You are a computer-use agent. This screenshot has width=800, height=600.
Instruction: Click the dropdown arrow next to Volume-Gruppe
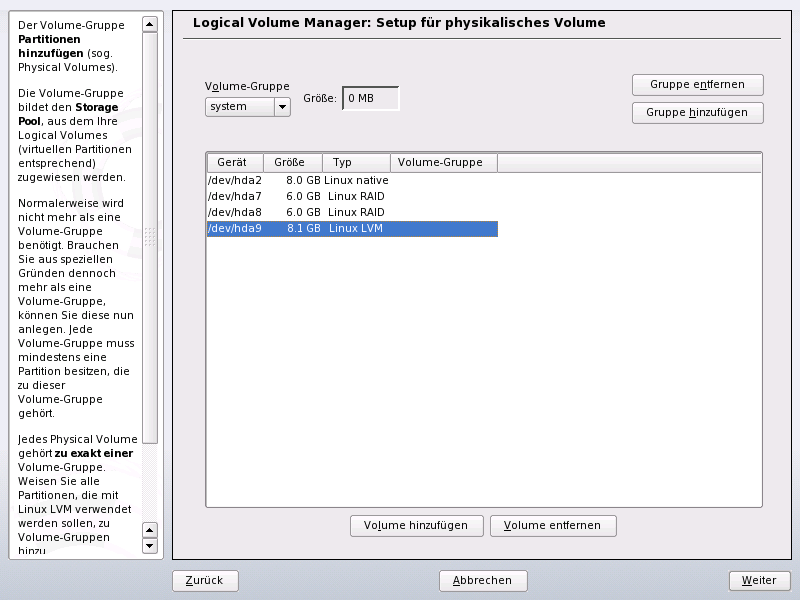280,107
